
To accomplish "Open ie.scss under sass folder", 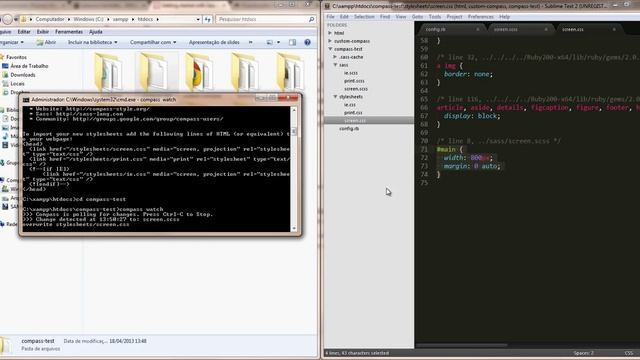I will point(351,73).
